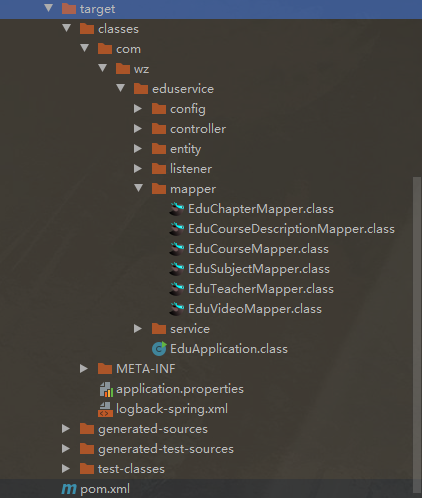Select the META-INF folder label

[x=146, y=369]
